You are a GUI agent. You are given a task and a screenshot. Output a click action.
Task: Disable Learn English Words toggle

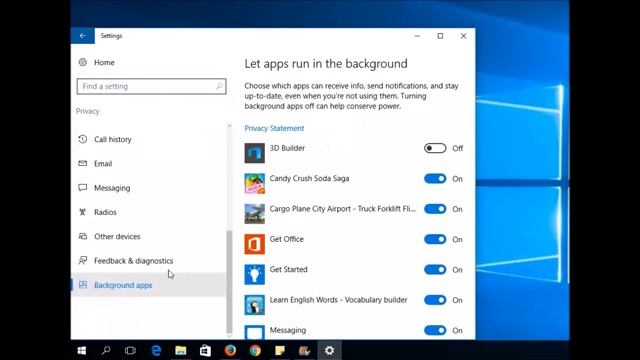[435, 300]
